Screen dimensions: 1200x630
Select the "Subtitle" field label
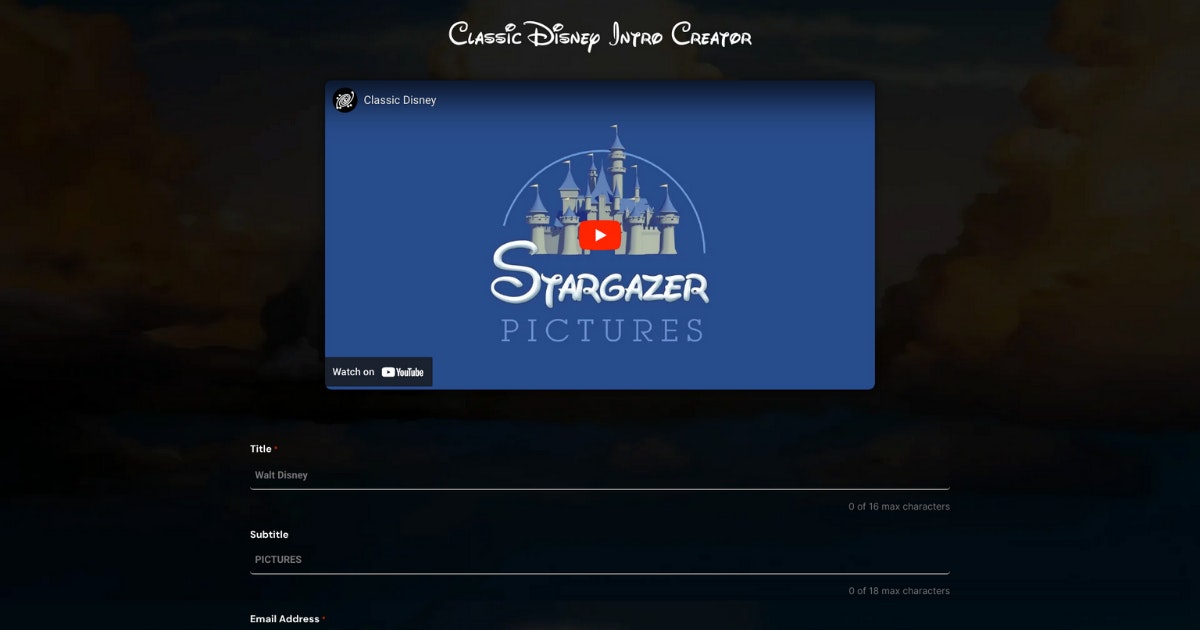pyautogui.click(x=269, y=535)
